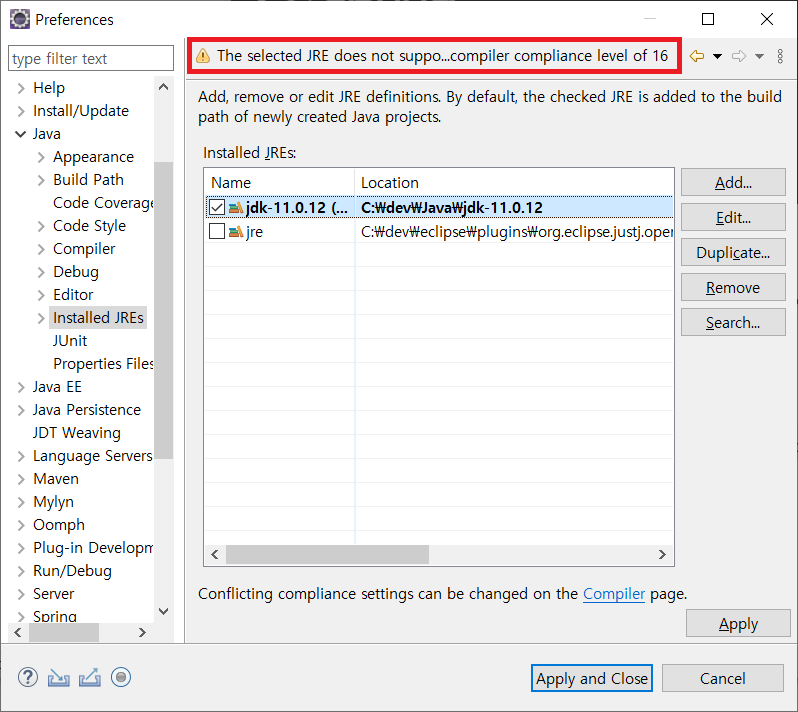Click the Edit... button

coord(733,217)
